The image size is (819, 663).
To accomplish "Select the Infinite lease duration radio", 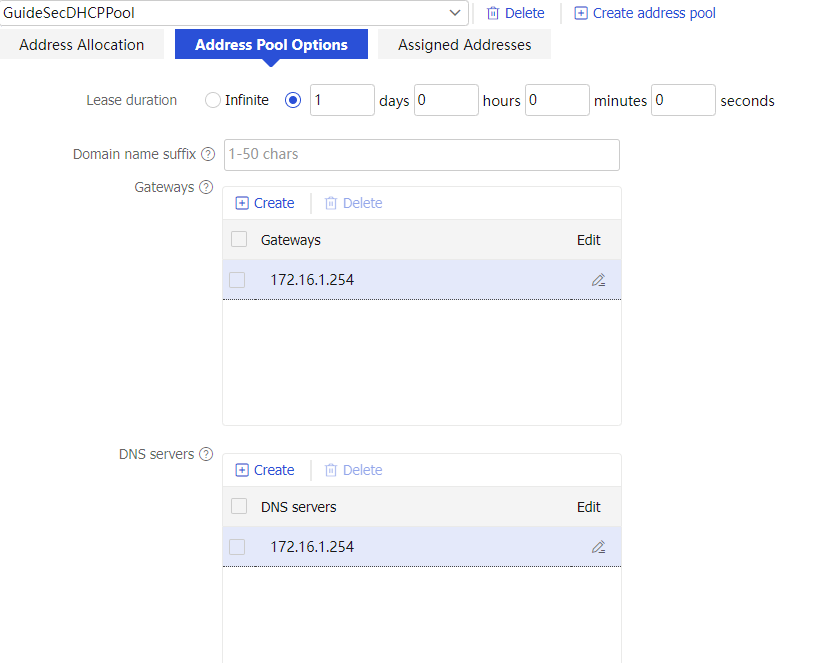I will [213, 100].
